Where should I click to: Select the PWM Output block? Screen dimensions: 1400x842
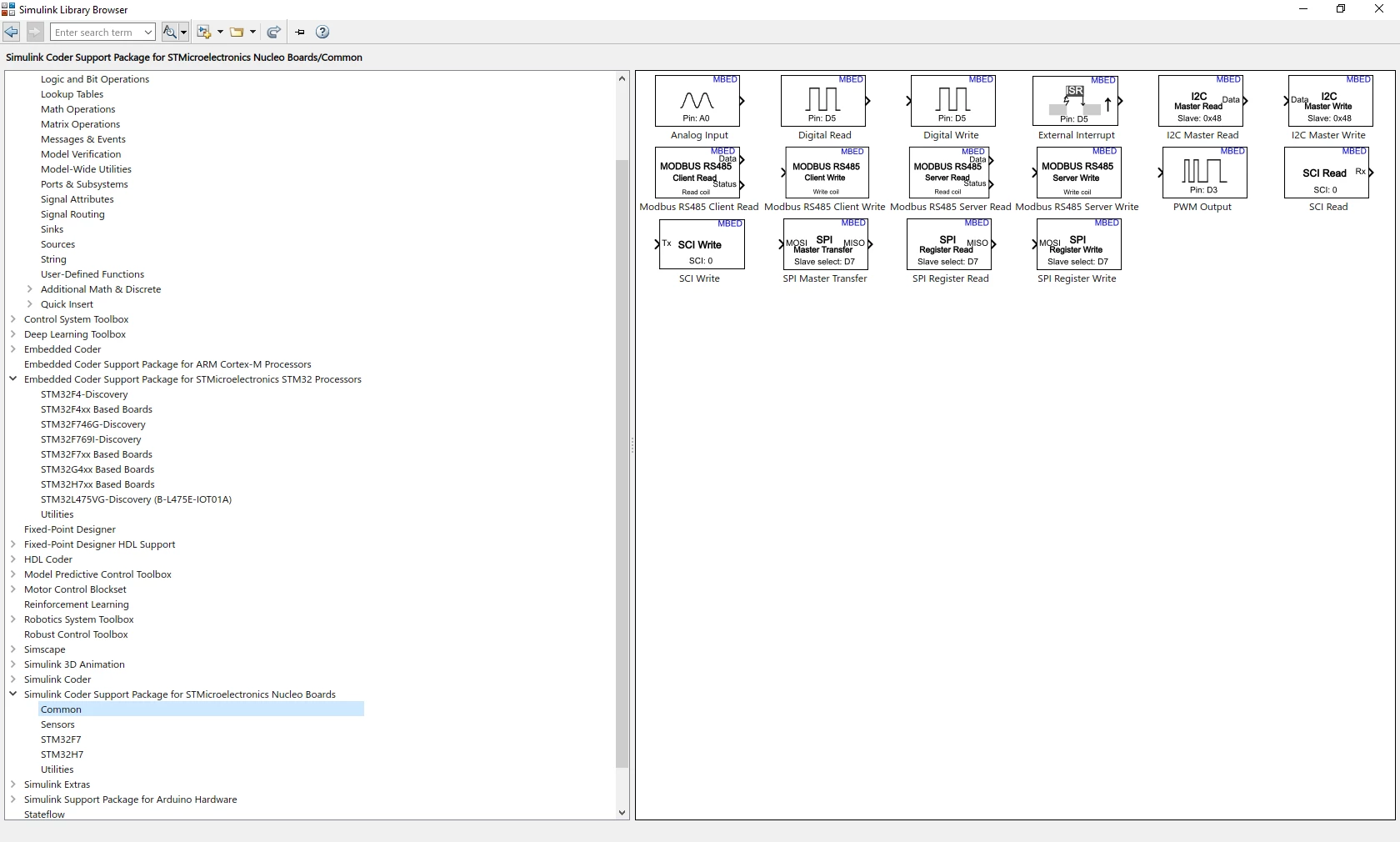coord(1204,173)
